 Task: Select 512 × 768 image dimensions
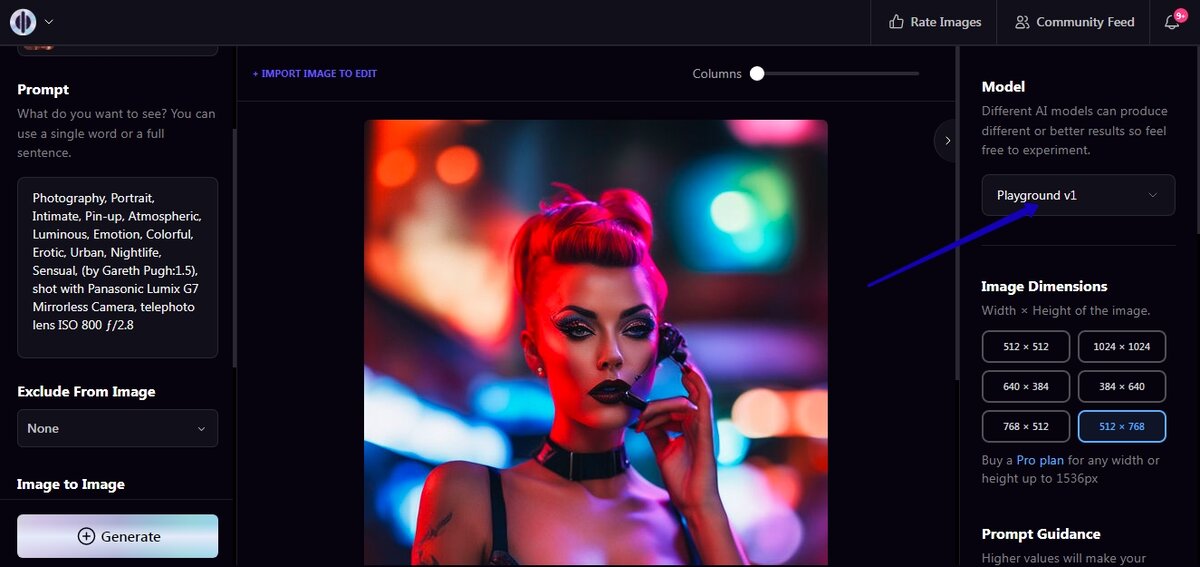(1122, 426)
